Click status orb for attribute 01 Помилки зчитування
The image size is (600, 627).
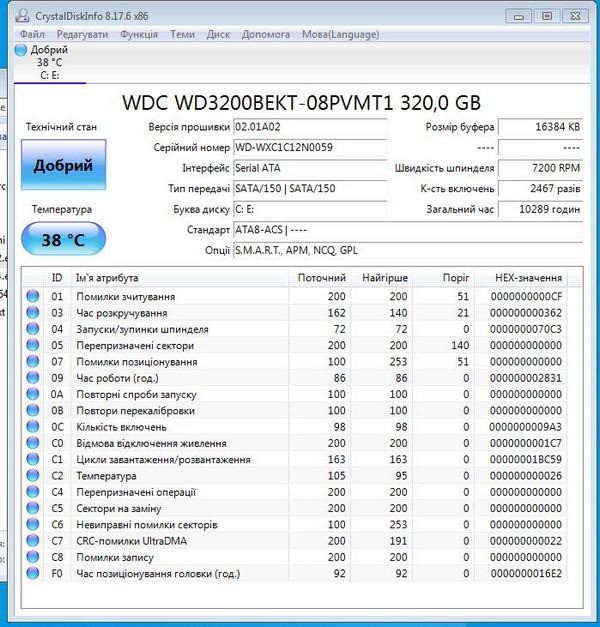point(32,297)
